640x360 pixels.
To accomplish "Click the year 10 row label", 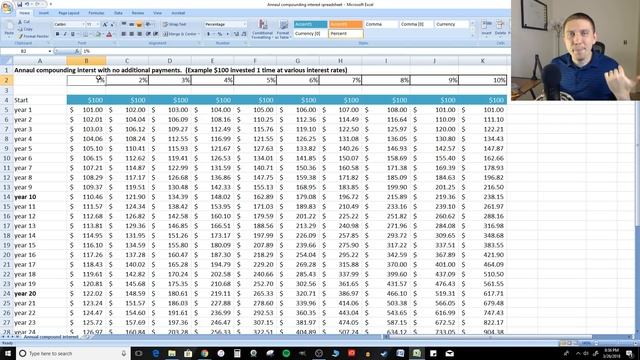I will pyautogui.click(x=25, y=197).
